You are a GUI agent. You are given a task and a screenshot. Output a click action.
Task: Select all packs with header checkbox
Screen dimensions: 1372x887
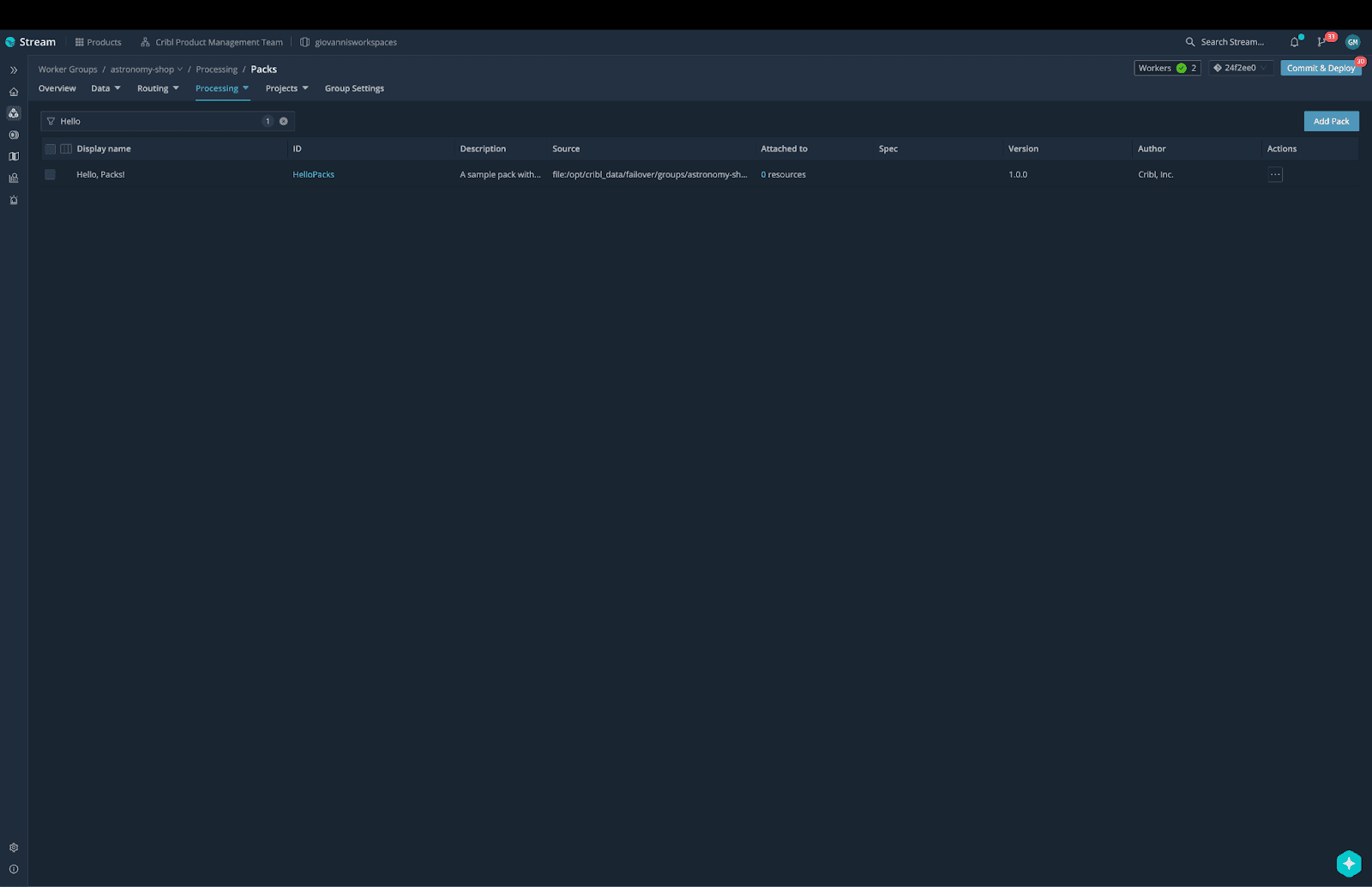(50, 149)
